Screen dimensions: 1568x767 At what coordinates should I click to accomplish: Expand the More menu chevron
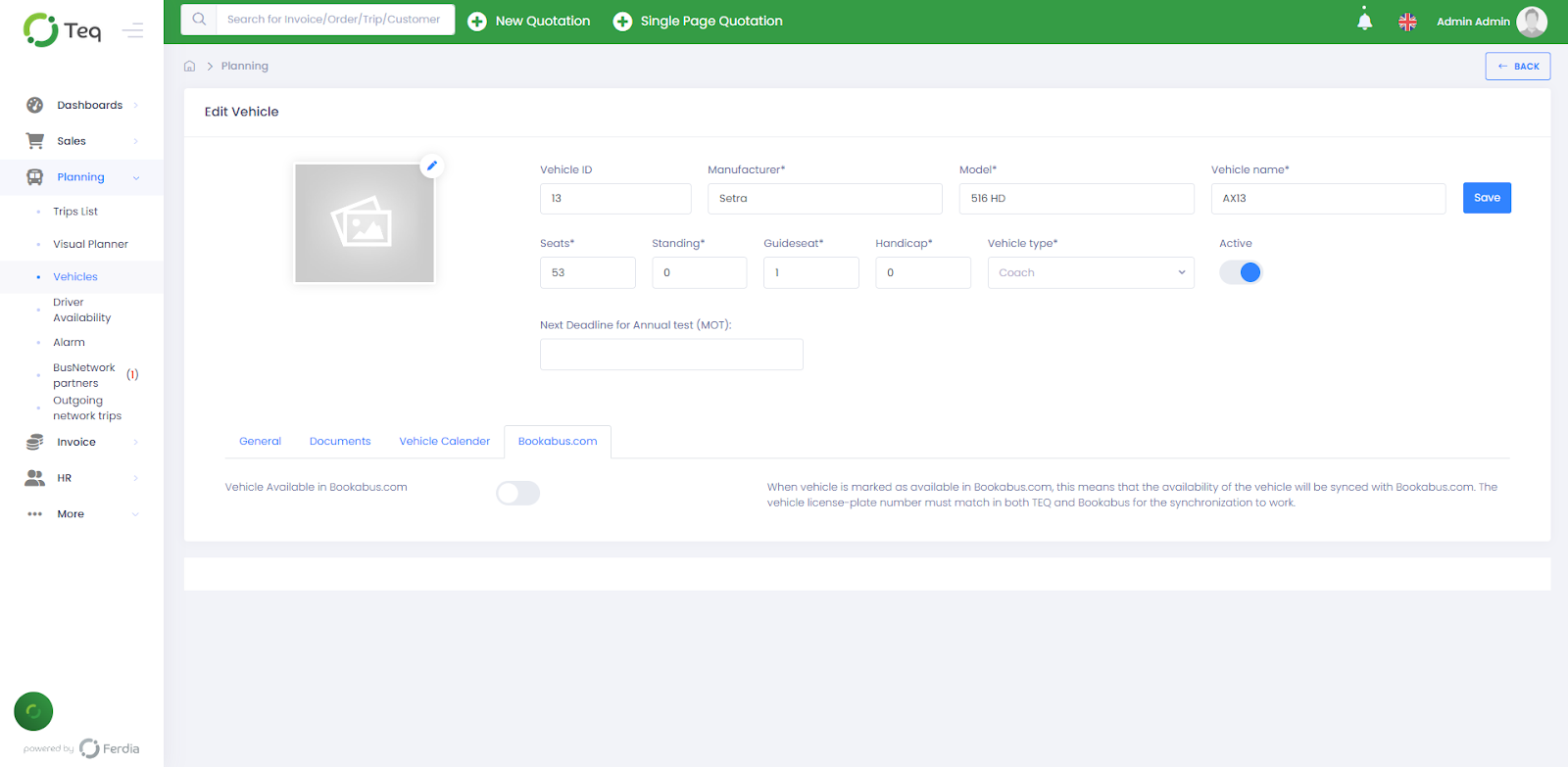(136, 514)
